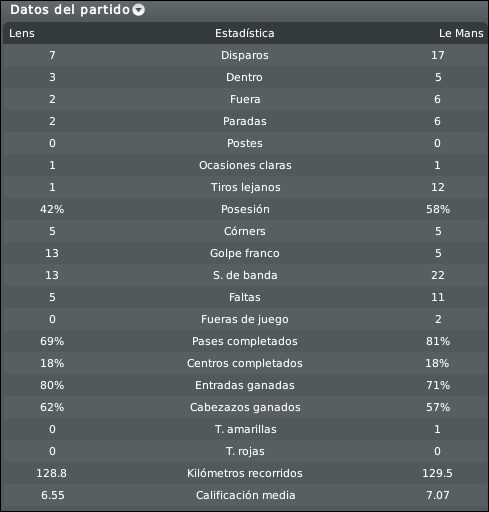
Task: Select the Córners statistic row
Action: click(x=245, y=231)
